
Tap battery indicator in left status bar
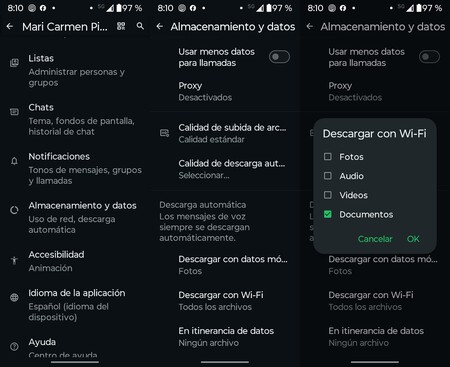[119, 8]
